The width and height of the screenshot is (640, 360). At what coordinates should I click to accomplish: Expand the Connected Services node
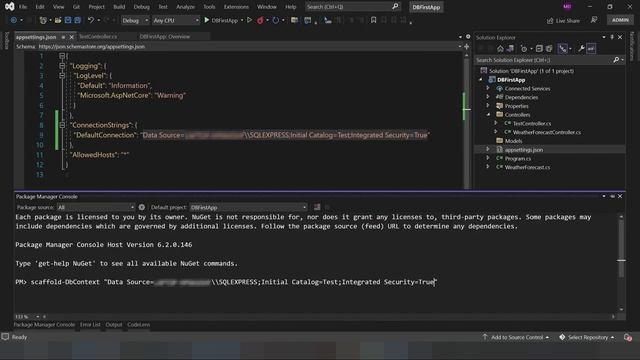click(488, 88)
